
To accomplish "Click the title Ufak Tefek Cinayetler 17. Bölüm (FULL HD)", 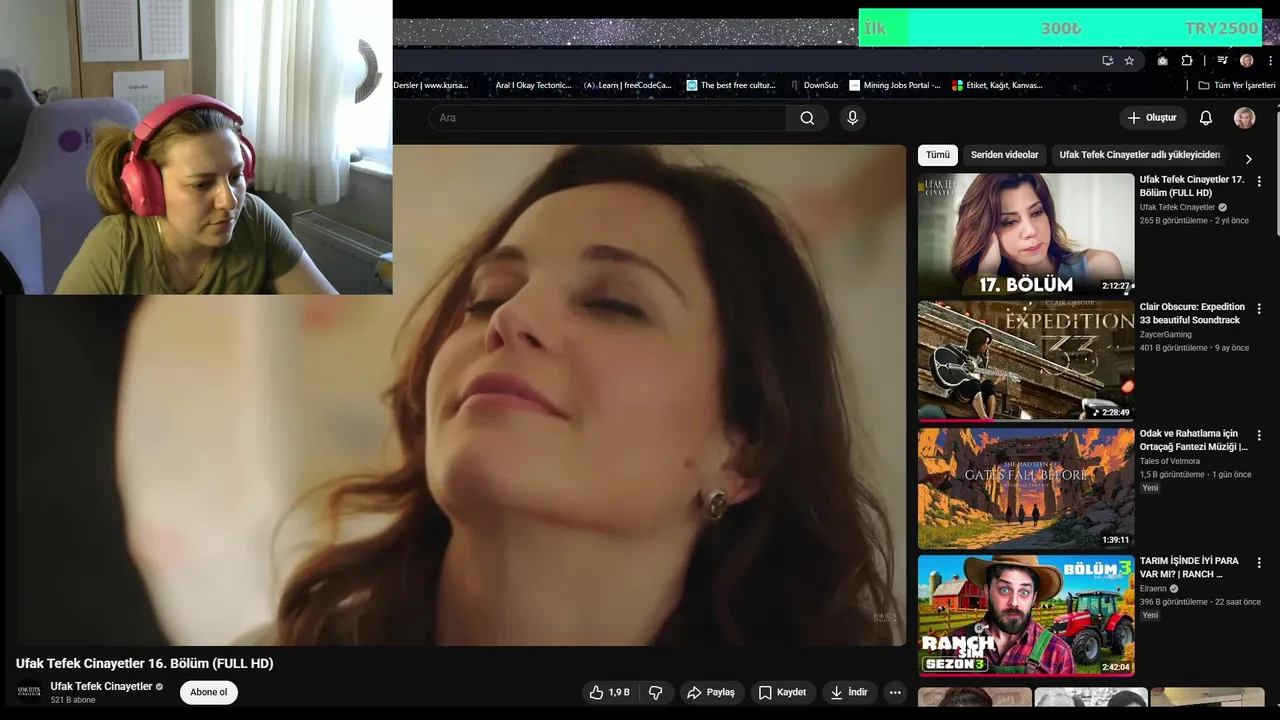I will [1192, 186].
